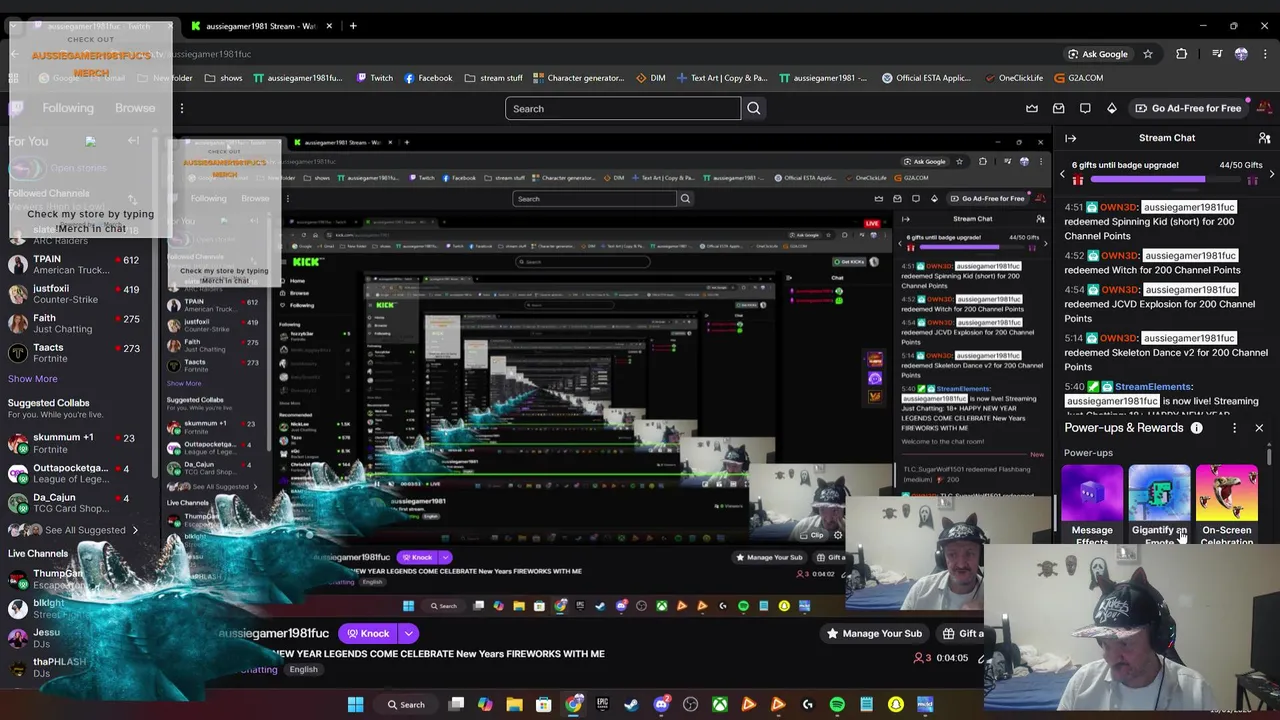Open Windows Start menu
This screenshot has height=720, width=1280.
(355, 705)
